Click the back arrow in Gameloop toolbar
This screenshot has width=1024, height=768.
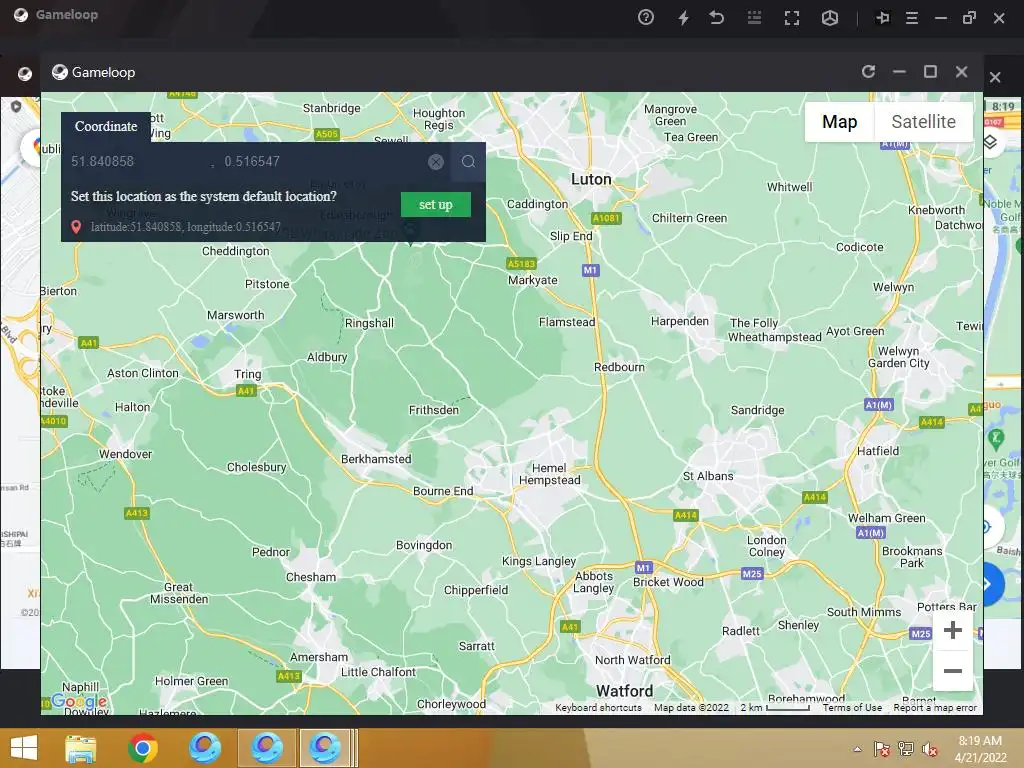tap(716, 18)
